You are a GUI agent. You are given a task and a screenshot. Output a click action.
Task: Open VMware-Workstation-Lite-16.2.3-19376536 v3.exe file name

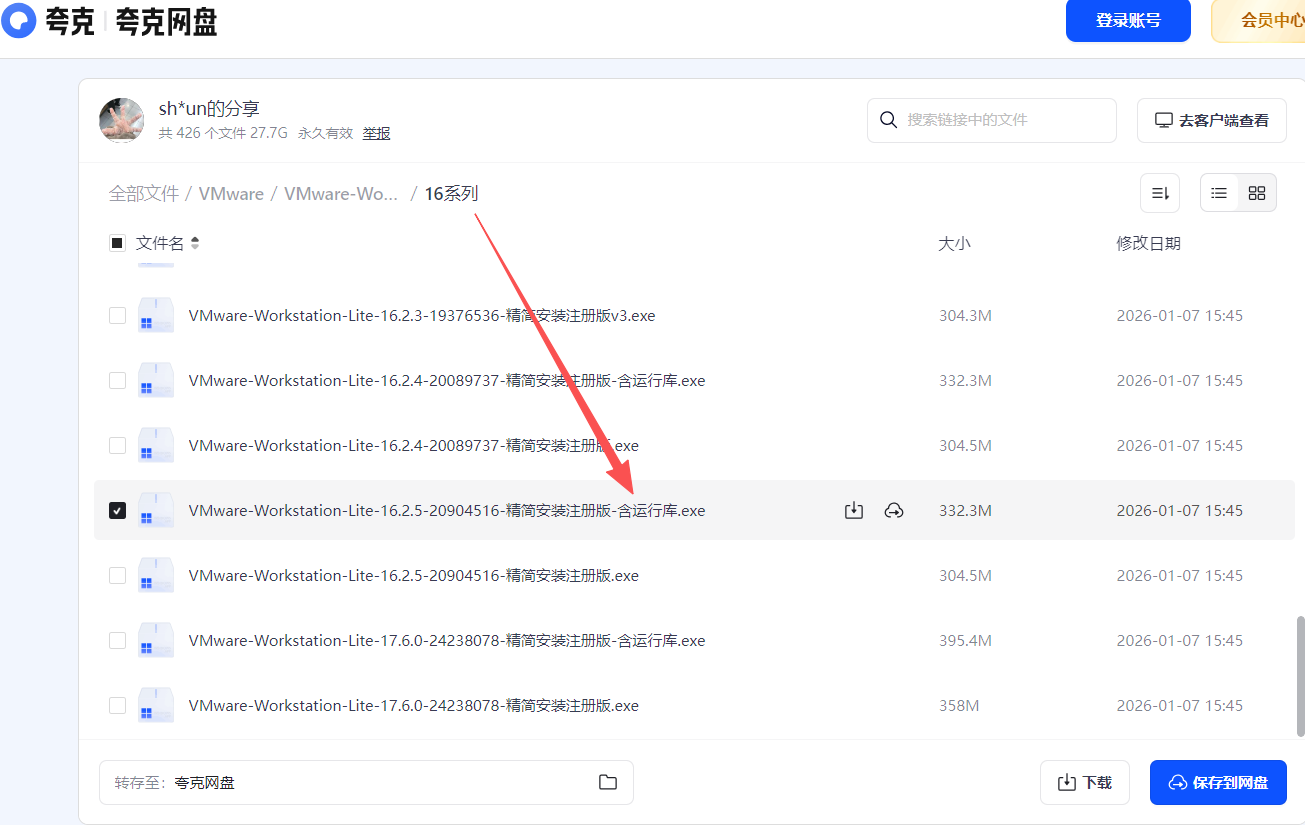tap(422, 315)
